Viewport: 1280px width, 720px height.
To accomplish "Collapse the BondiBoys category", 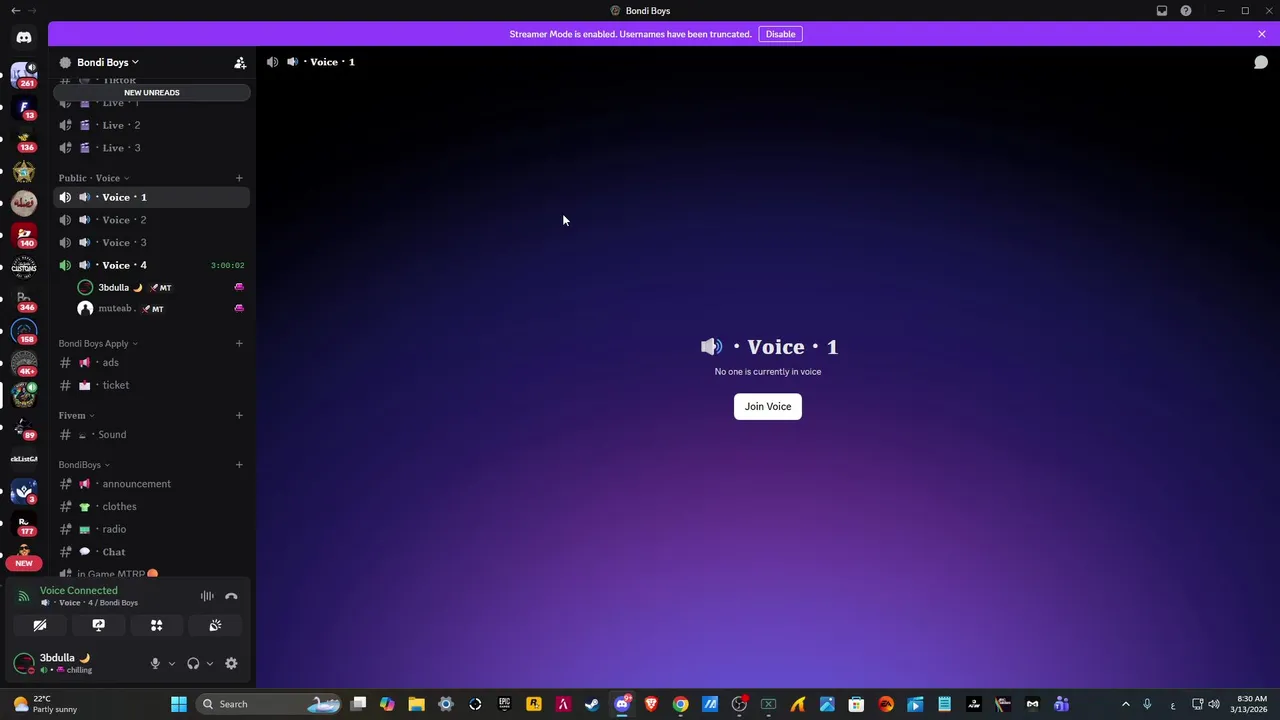I will coord(84,464).
